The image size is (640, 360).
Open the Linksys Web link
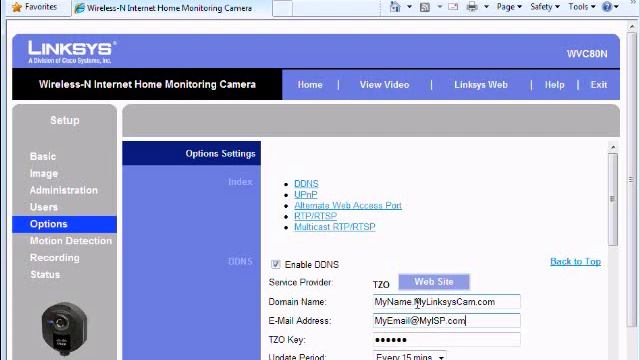[481, 85]
